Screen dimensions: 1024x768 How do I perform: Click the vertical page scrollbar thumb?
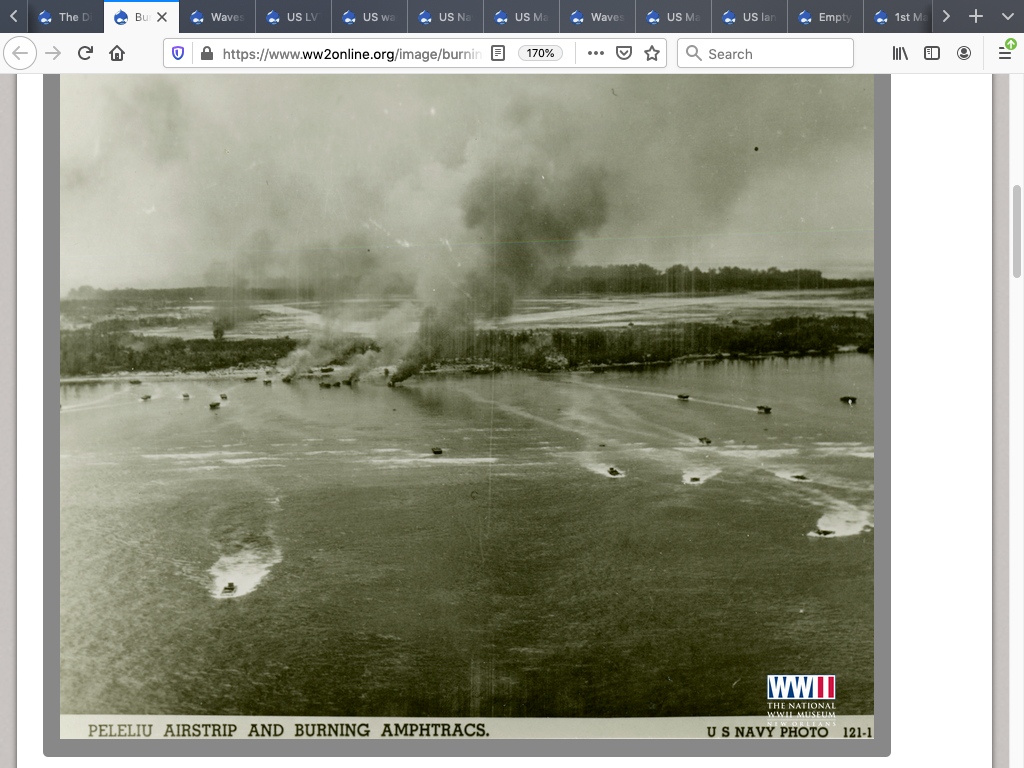click(1017, 231)
